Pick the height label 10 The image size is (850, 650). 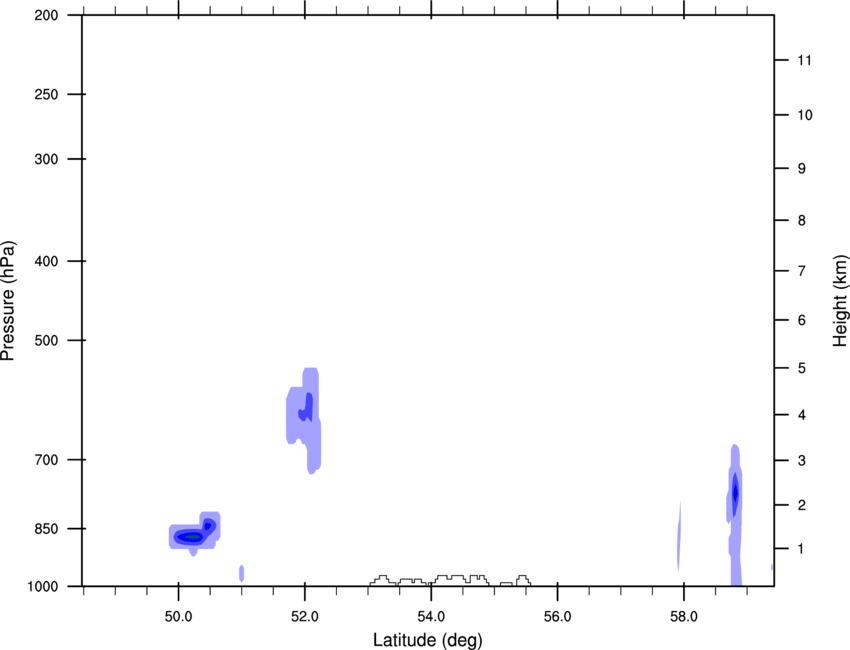(804, 115)
